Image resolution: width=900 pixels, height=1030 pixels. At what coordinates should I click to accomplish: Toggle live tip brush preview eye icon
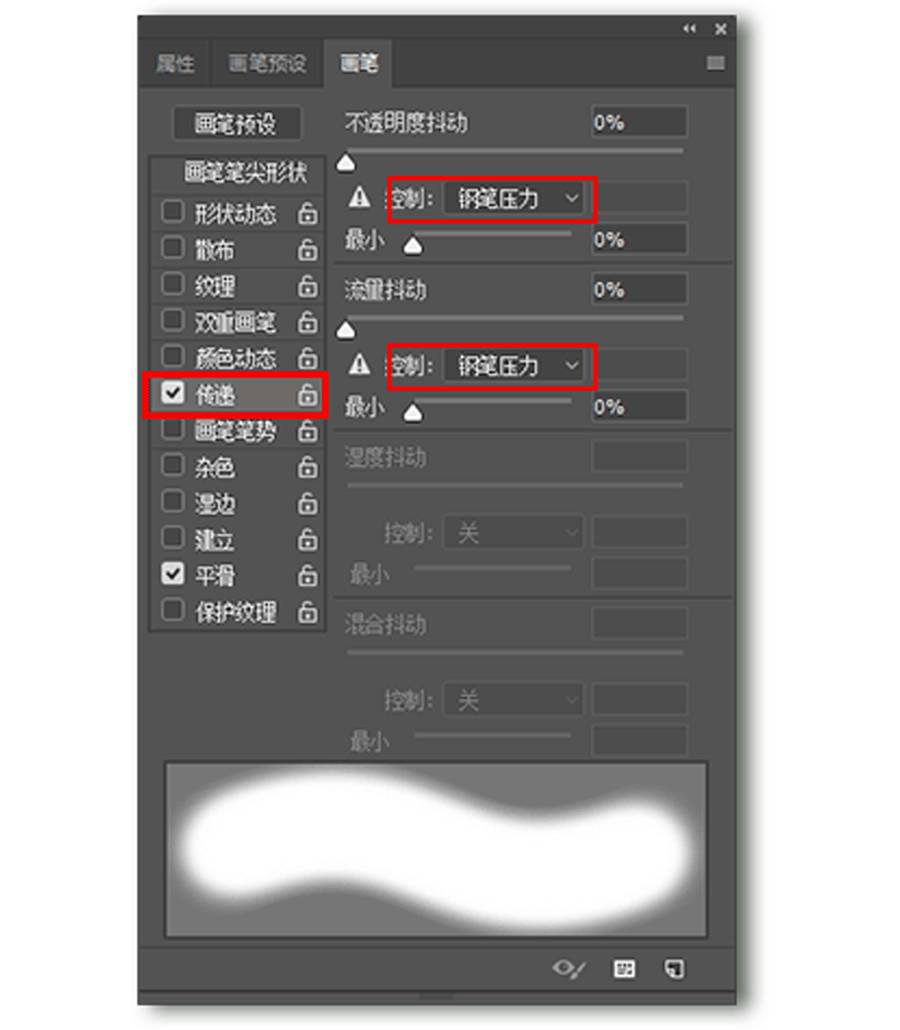(568, 969)
